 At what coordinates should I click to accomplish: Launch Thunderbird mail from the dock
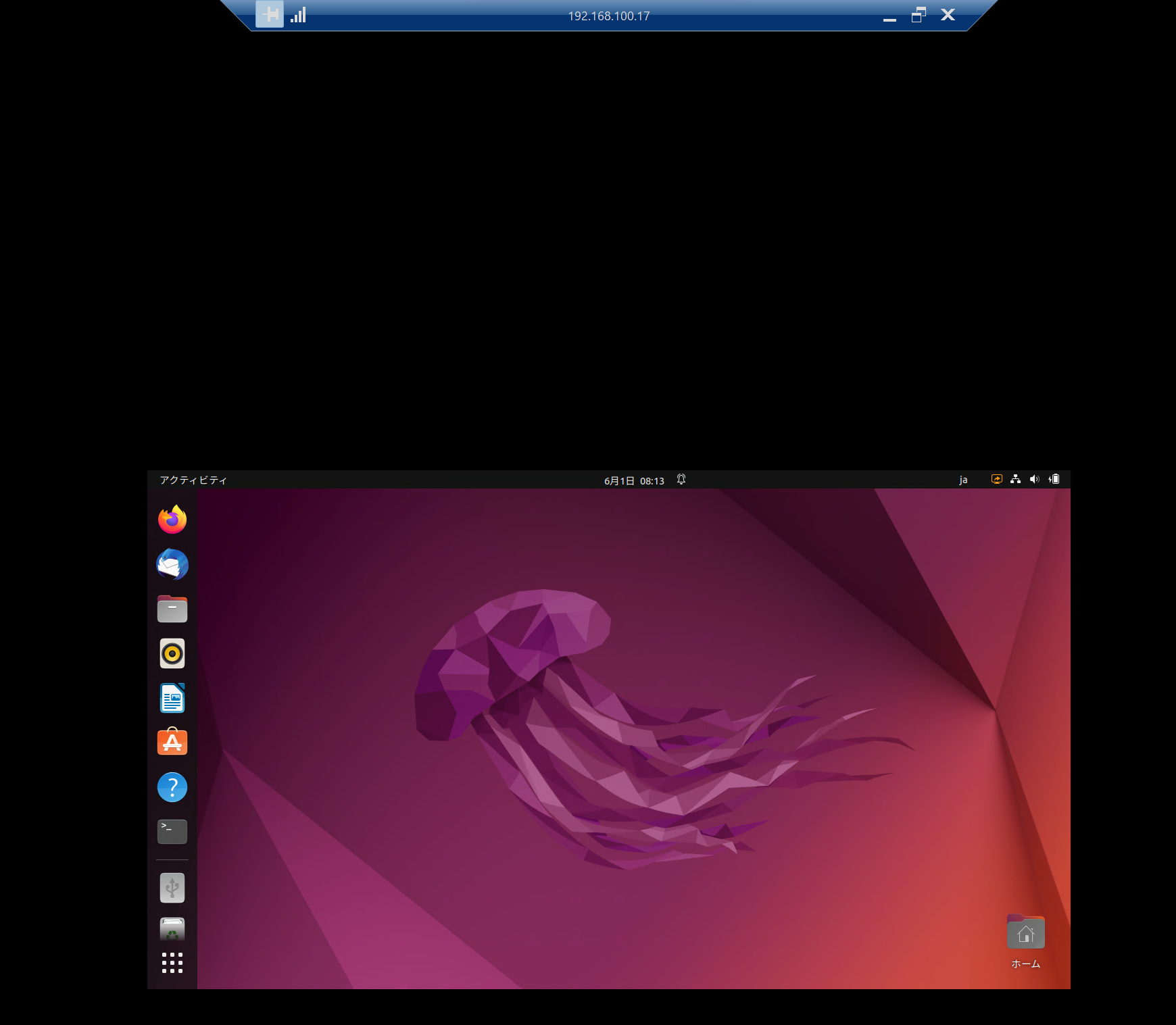(172, 564)
